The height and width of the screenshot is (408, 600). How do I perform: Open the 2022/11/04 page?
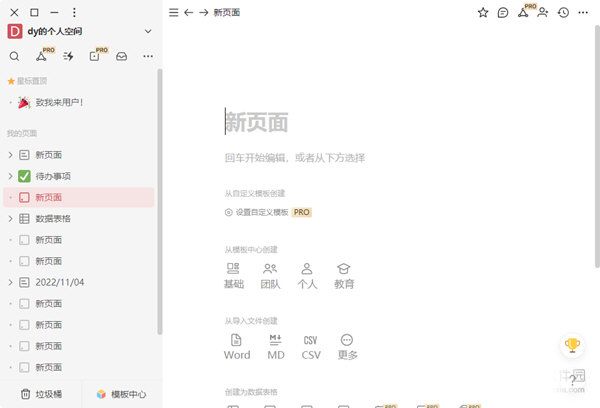coord(79,282)
